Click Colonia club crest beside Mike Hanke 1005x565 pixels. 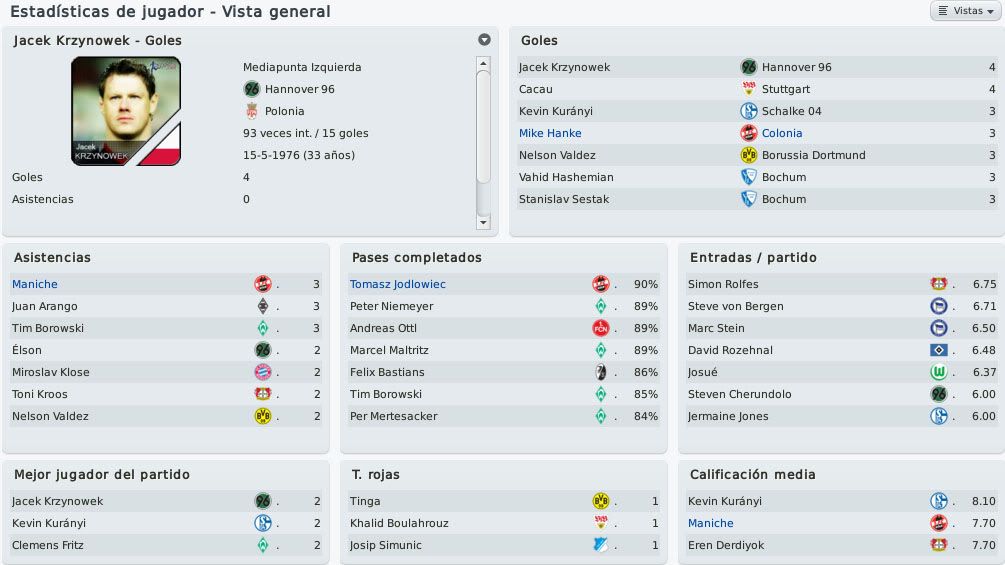point(749,133)
